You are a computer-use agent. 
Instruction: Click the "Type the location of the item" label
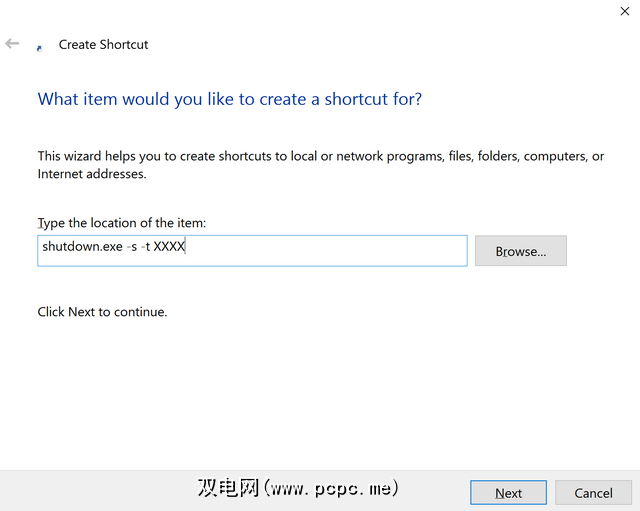click(x=121, y=223)
